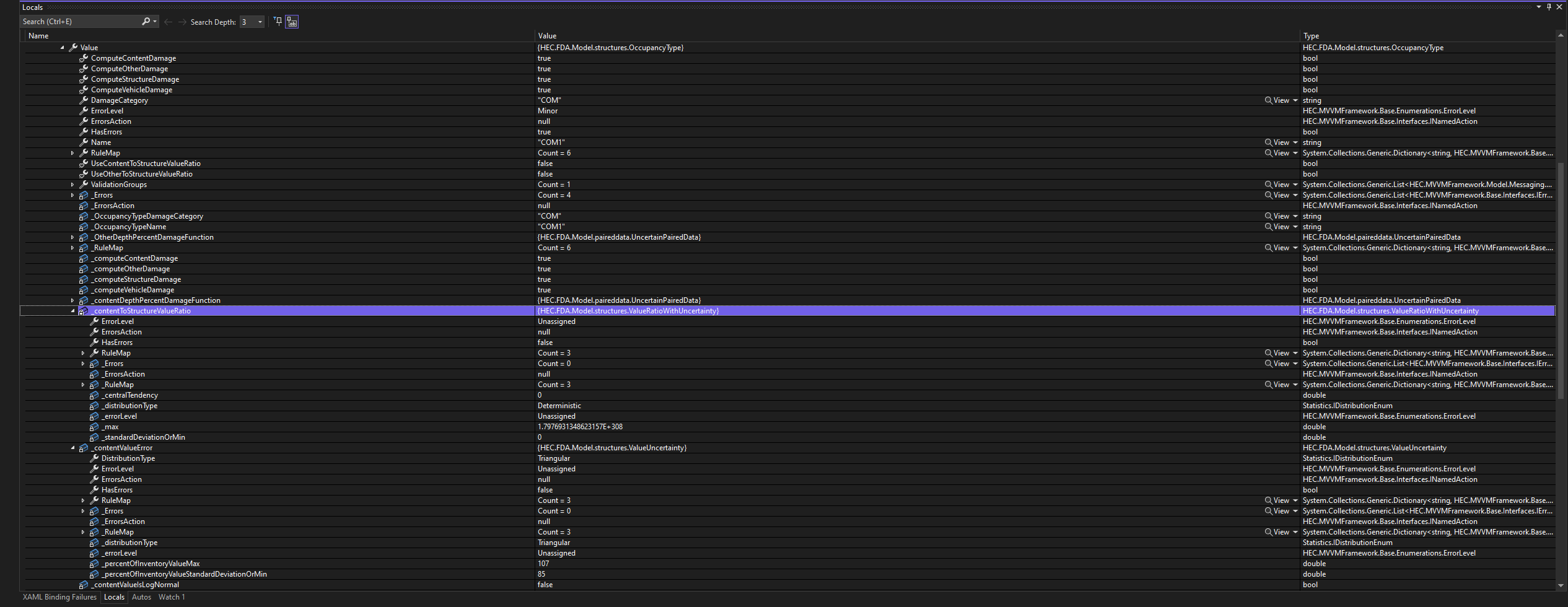Click the View magnifier icon beside Name value
This screenshot has height=607, width=1568.
(x=1269, y=142)
